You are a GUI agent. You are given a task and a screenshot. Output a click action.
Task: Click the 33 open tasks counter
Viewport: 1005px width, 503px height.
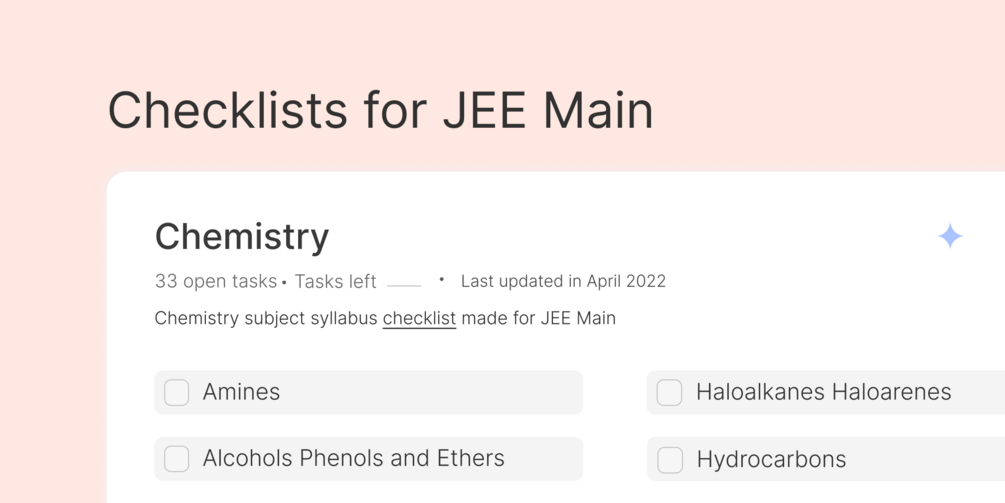tap(216, 282)
